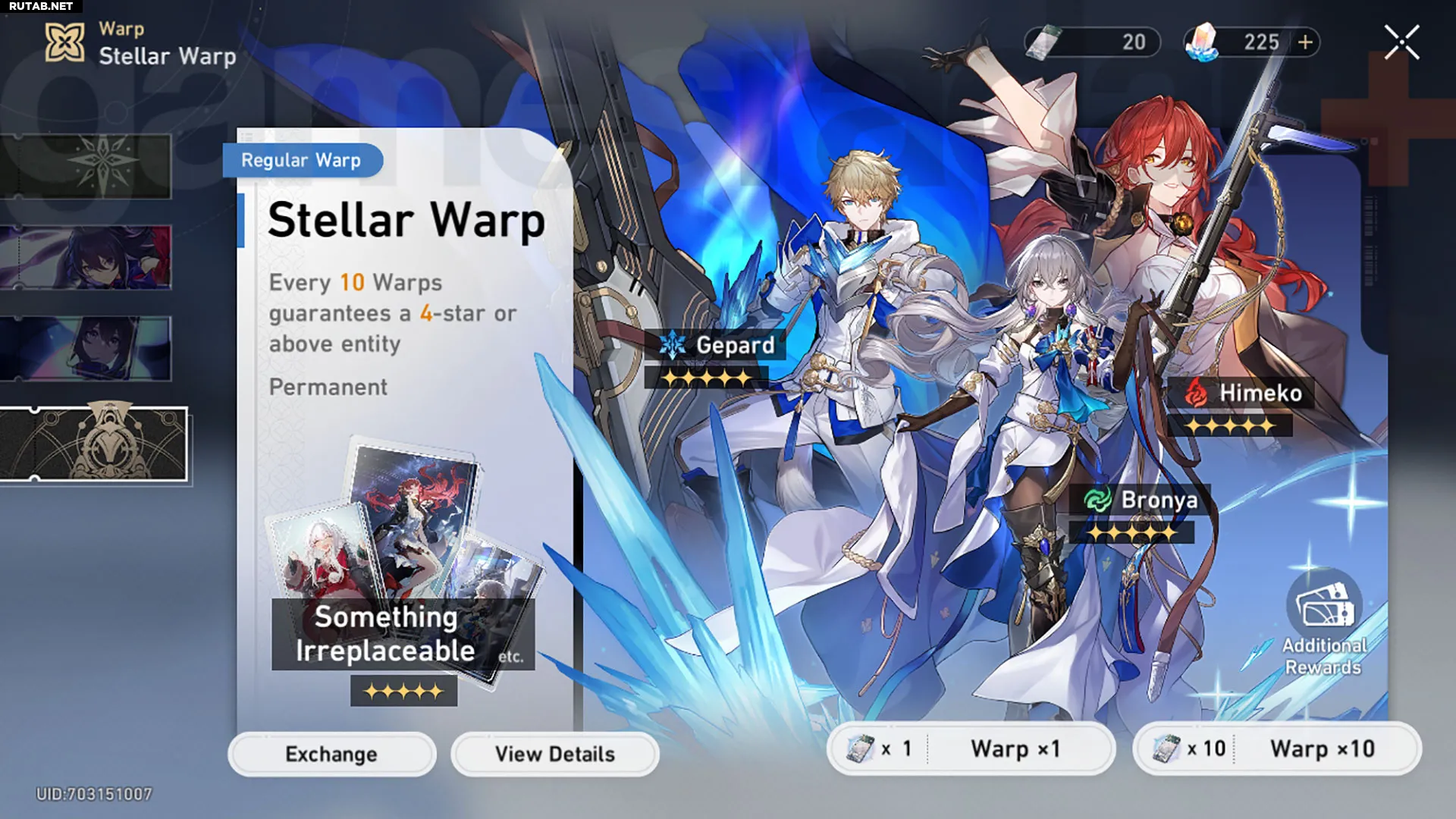
Task: Click the Stellar Jade crystal icon
Action: [1202, 42]
